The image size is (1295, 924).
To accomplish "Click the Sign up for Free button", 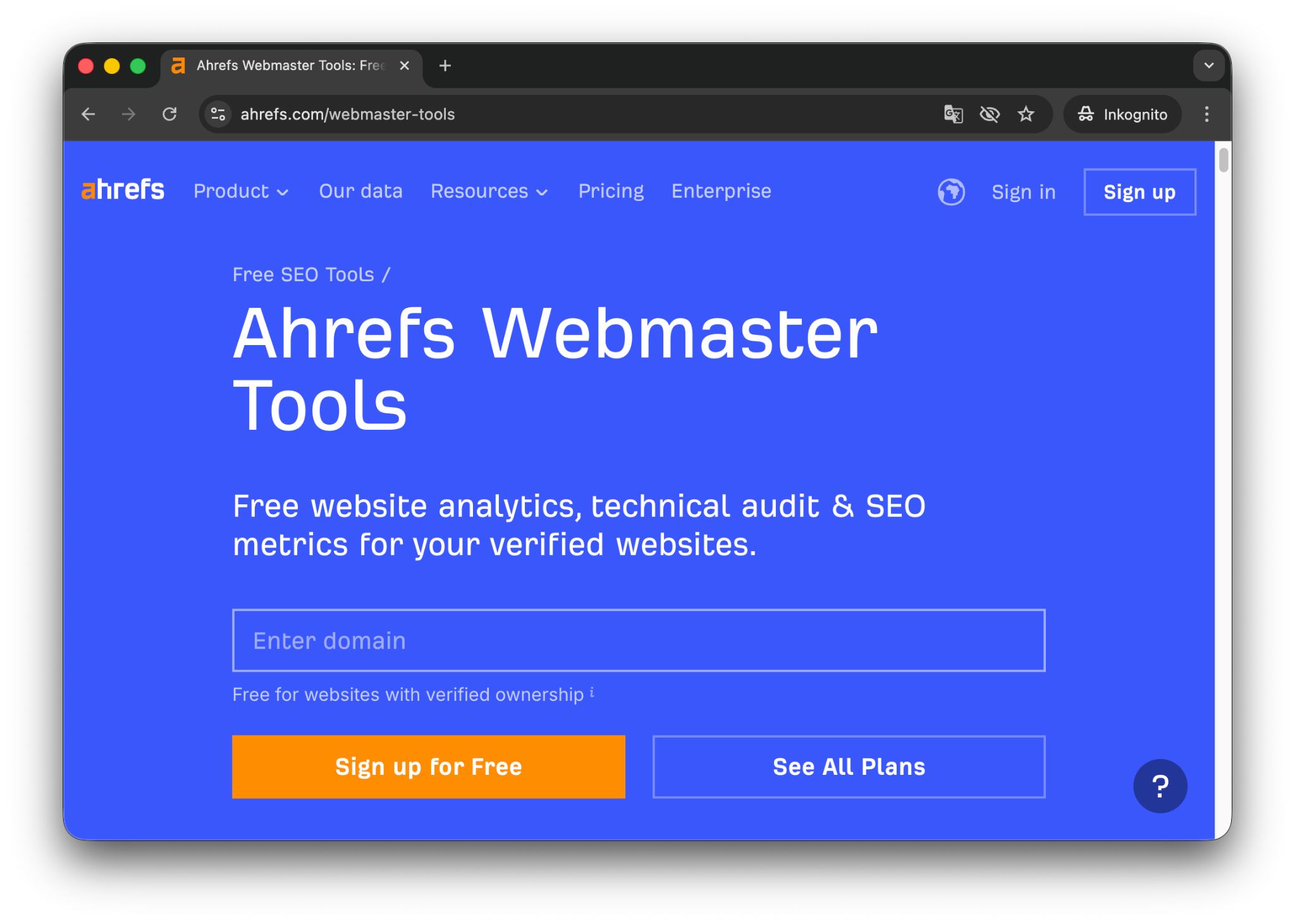I will point(428,767).
